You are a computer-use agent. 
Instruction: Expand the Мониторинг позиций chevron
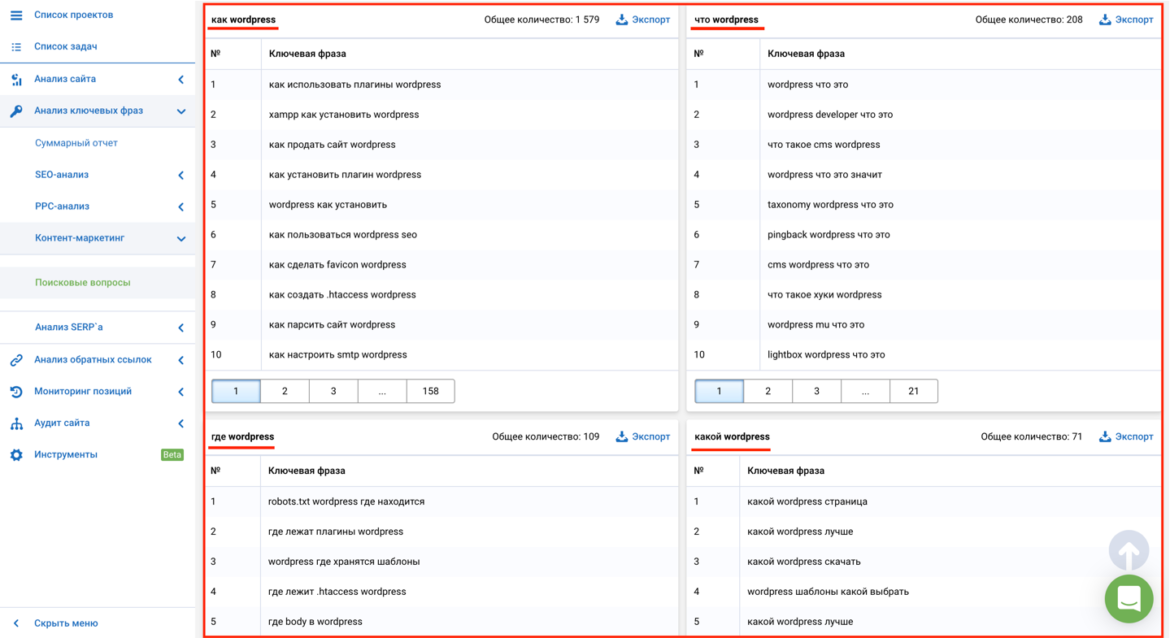[x=181, y=392]
